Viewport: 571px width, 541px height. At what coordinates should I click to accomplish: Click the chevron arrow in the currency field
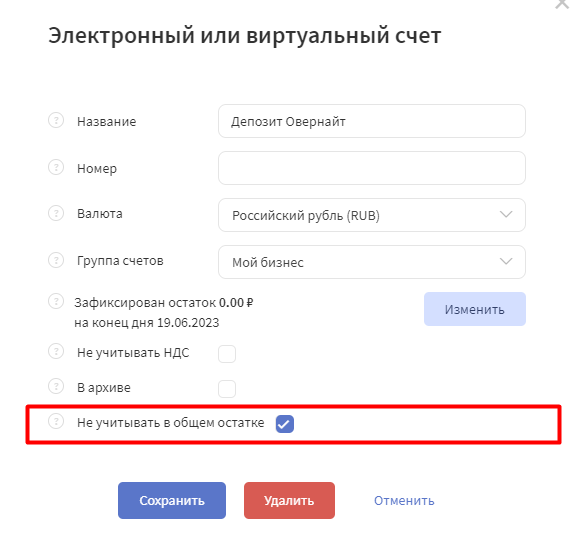[506, 214]
